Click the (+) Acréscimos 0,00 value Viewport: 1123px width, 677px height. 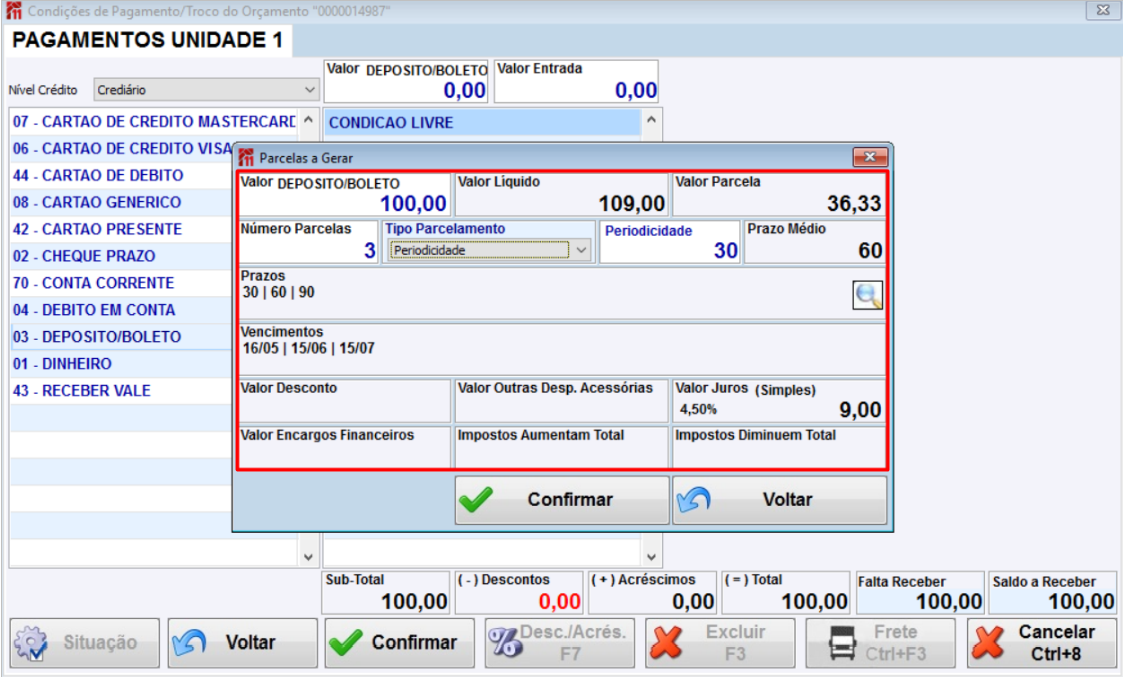(x=693, y=602)
